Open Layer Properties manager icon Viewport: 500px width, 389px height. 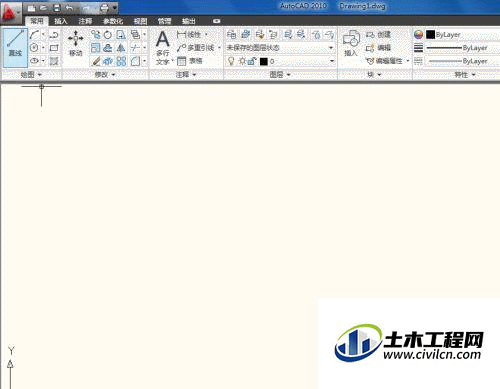pos(231,34)
